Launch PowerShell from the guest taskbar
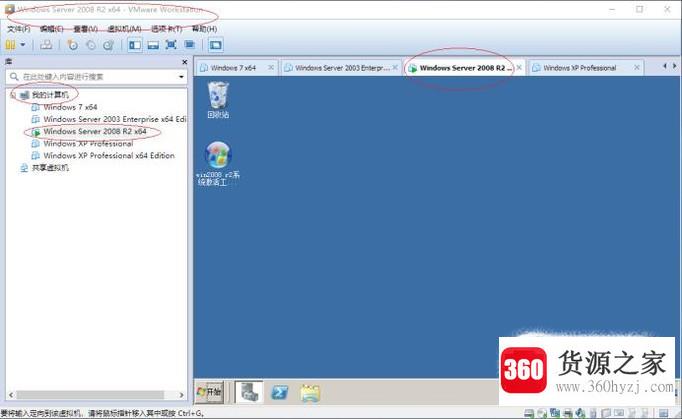Image resolution: width=682 pixels, height=419 pixels. coord(279,392)
